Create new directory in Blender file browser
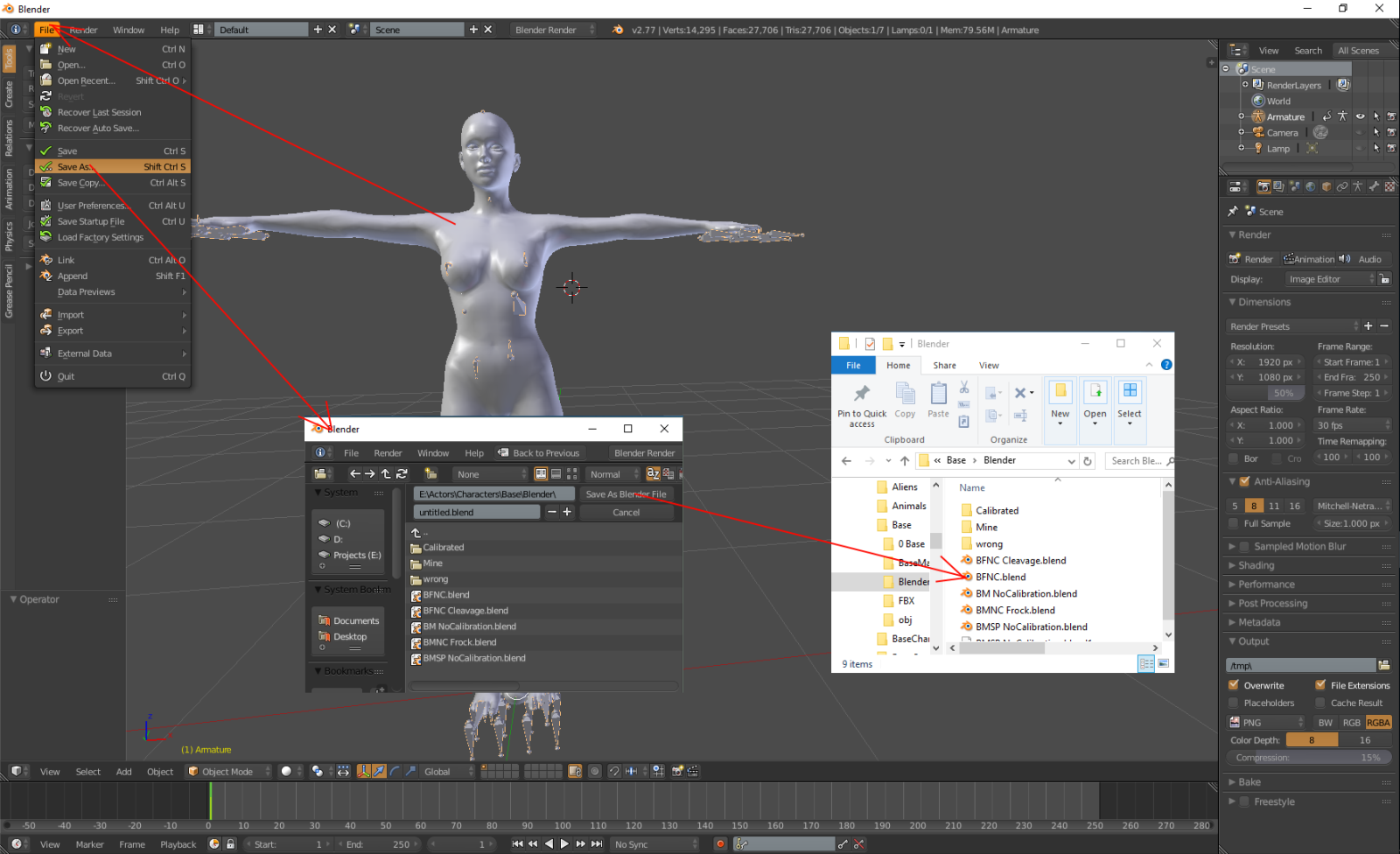Viewport: 1400px width, 854px height. (x=430, y=473)
